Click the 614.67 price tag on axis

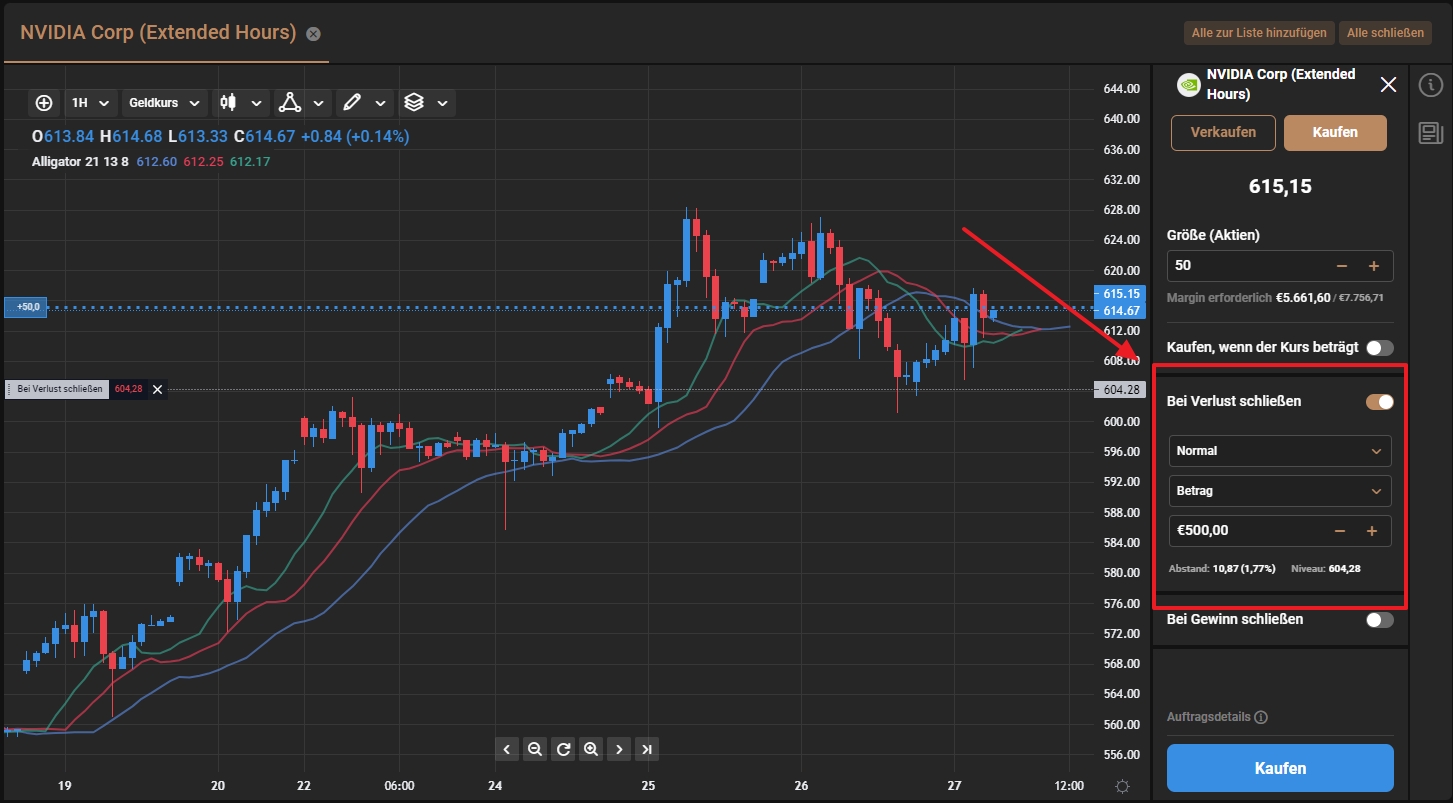click(1121, 311)
